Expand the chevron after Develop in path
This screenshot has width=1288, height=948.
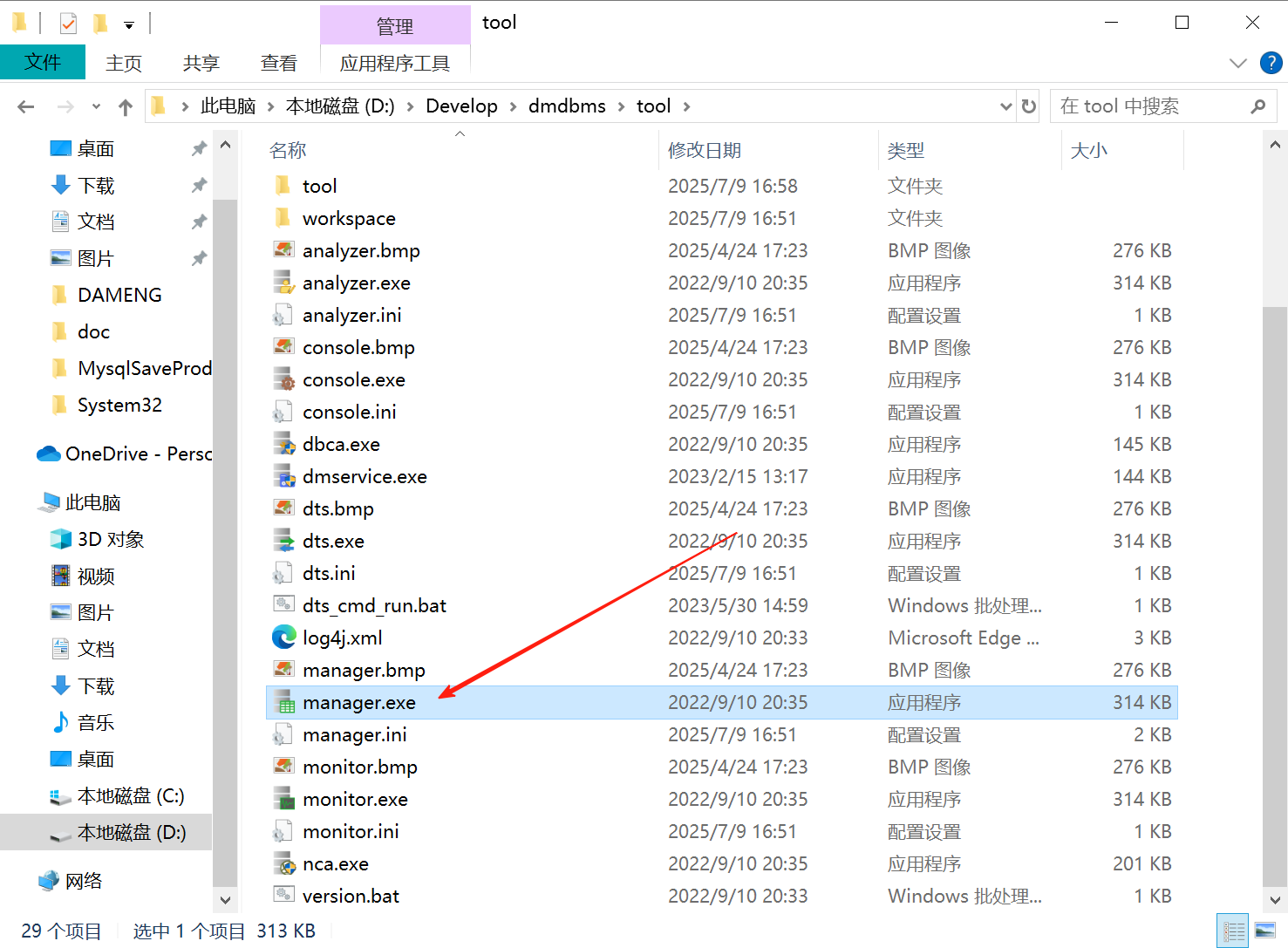[514, 106]
